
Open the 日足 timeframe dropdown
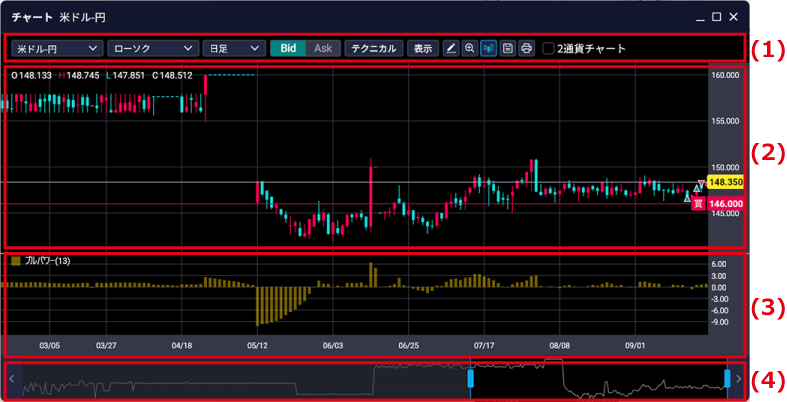tap(234, 48)
